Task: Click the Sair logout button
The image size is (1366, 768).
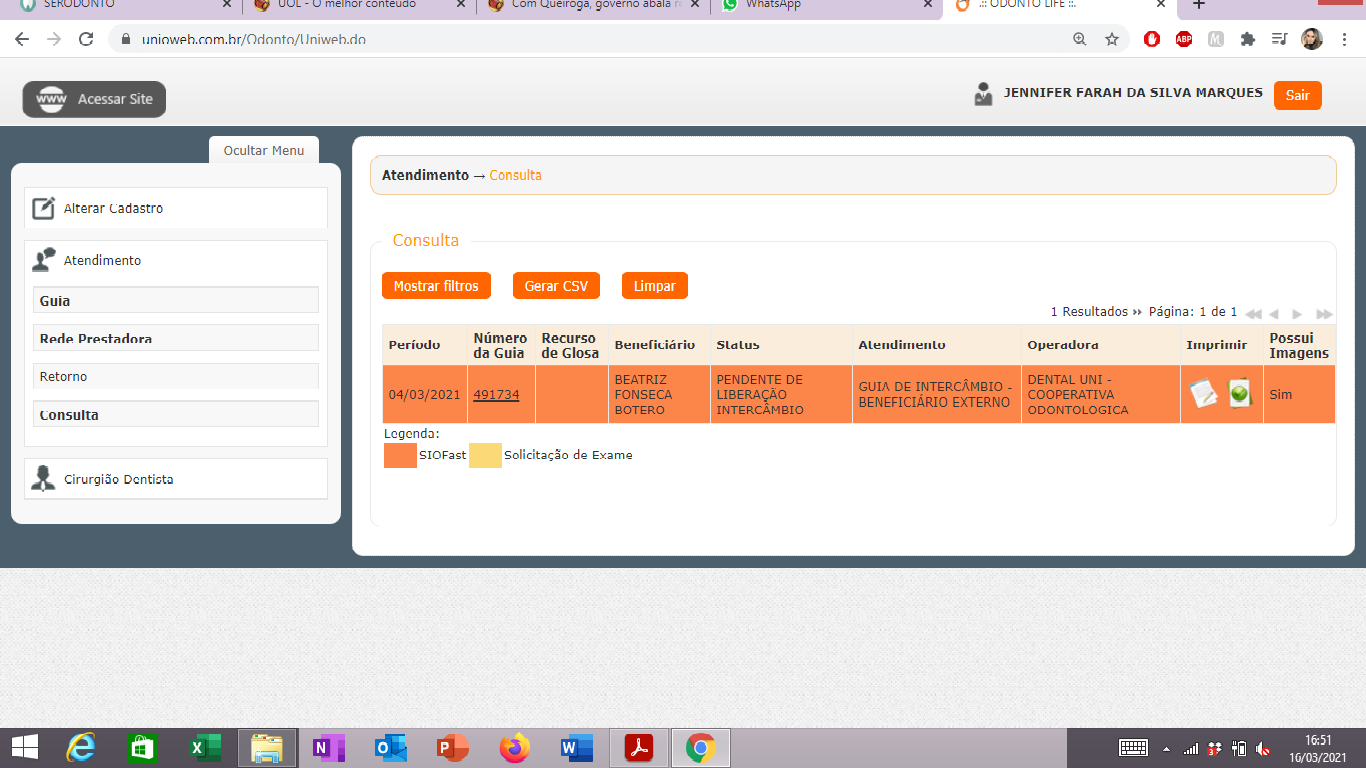Action: [x=1298, y=95]
